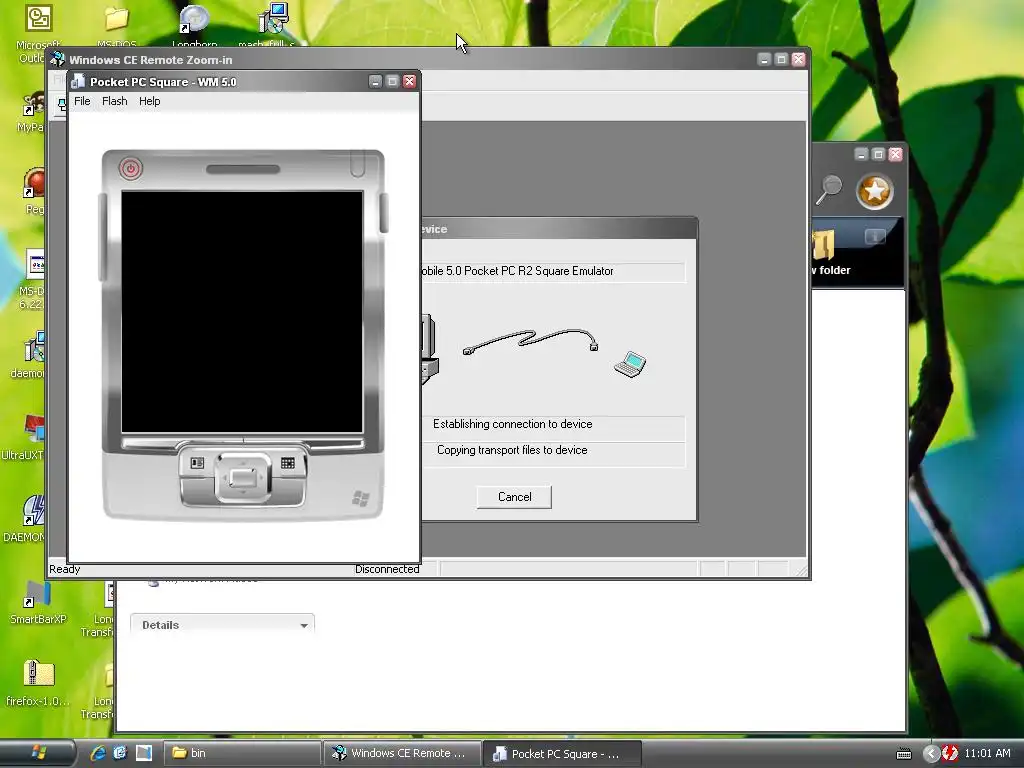Click the 'Disconnected' status bar text
Viewport: 1024px width, 768px height.
[387, 569]
